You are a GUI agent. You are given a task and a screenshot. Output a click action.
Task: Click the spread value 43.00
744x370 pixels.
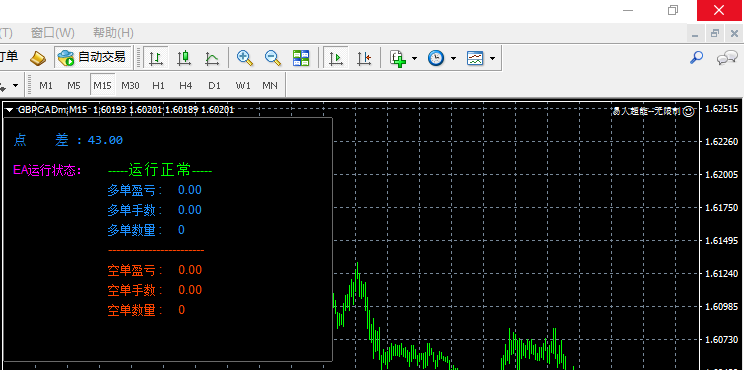pos(105,140)
